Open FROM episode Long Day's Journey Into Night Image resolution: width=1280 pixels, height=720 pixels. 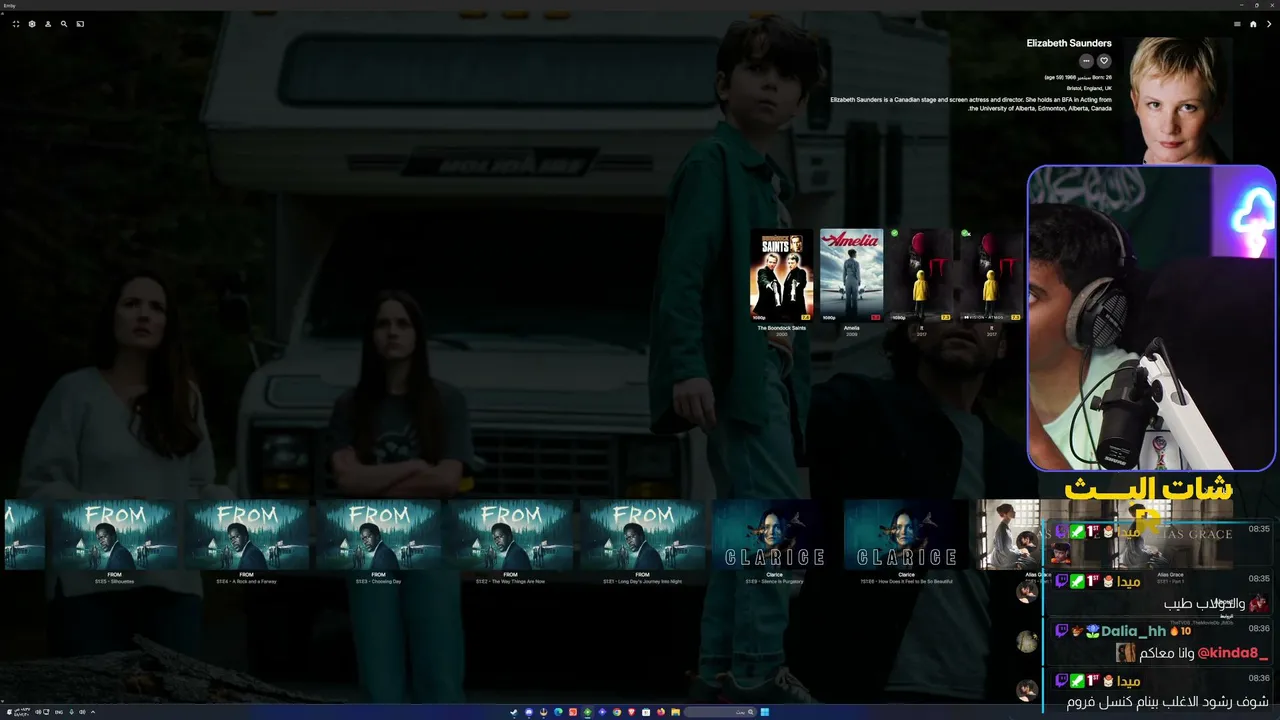coord(642,535)
